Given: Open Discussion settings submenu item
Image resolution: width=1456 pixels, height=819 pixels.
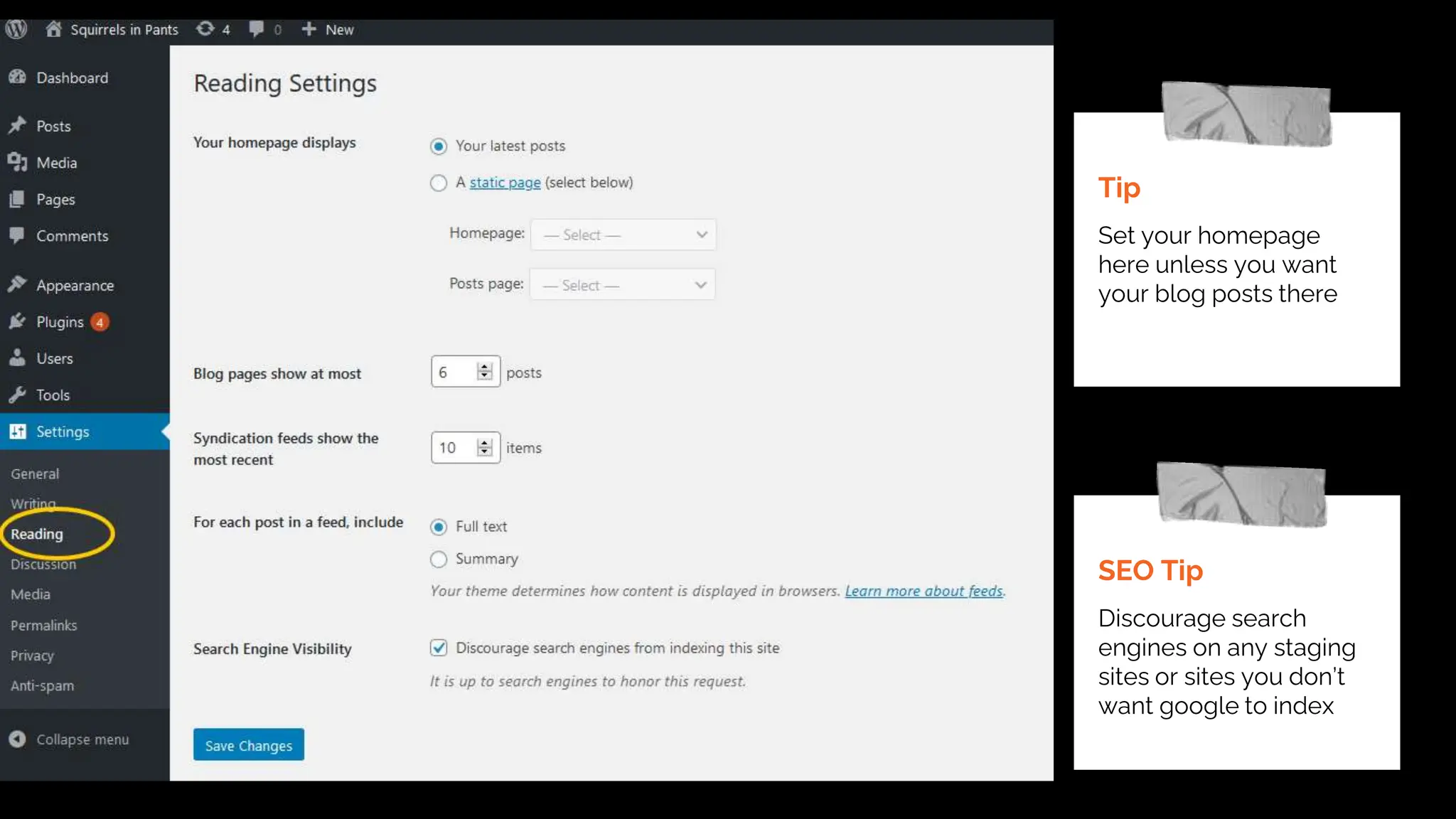Looking at the screenshot, I should pyautogui.click(x=43, y=564).
